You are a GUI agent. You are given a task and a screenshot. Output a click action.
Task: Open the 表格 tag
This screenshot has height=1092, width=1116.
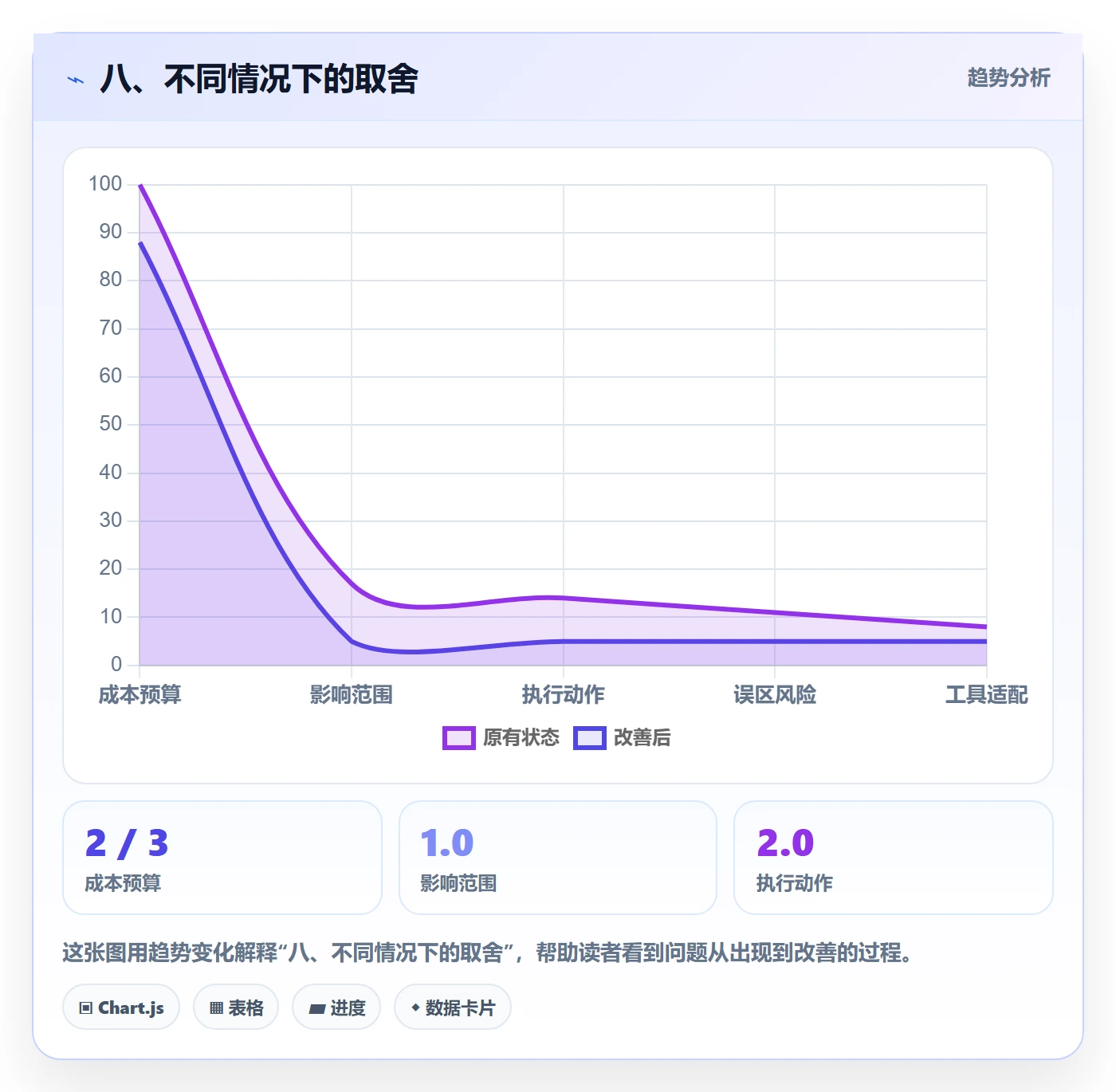[x=236, y=1008]
